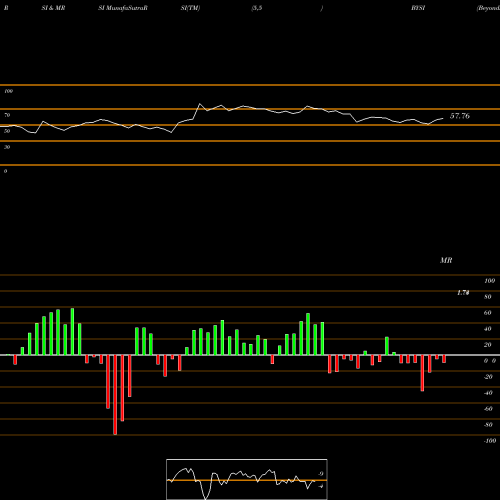Click the RSI axis label 0
500x500 pixels.
[x=5, y=171]
